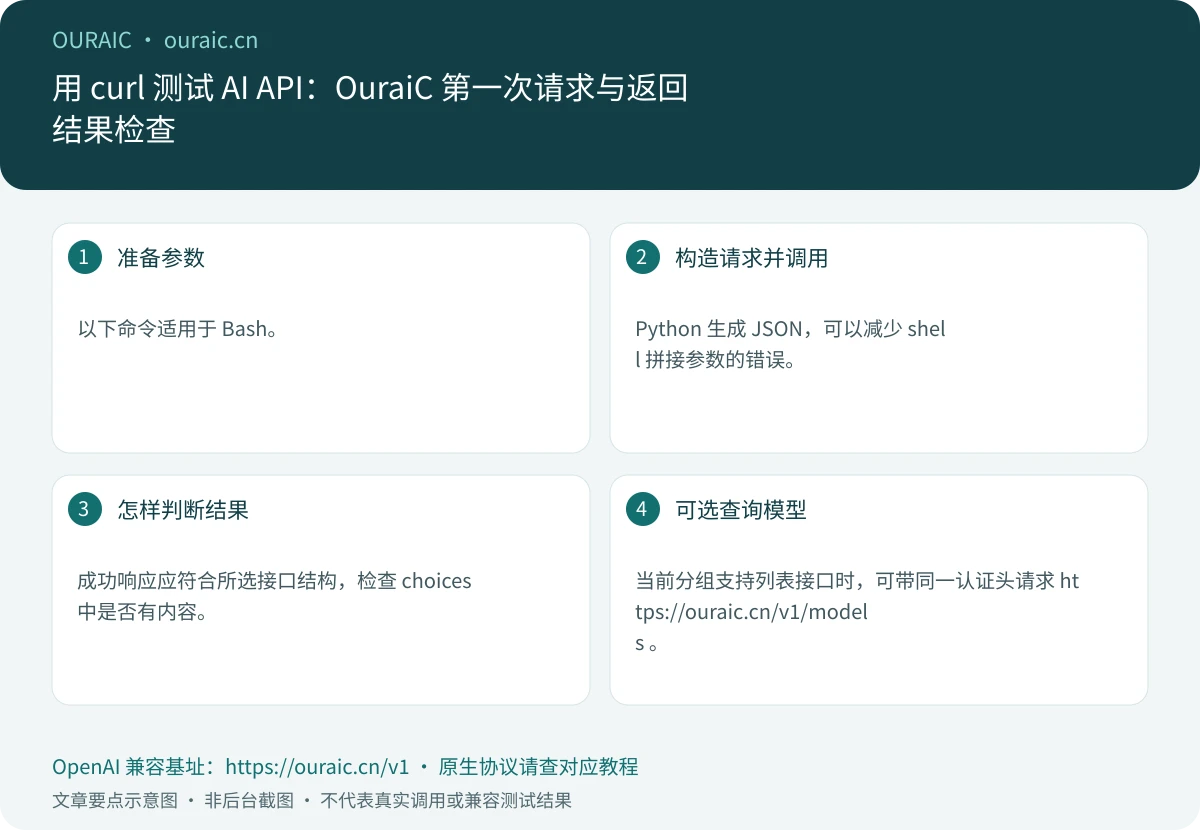The width and height of the screenshot is (1200, 830).
Task: Click the card heading "怎样判断结果"
Action: tap(183, 510)
